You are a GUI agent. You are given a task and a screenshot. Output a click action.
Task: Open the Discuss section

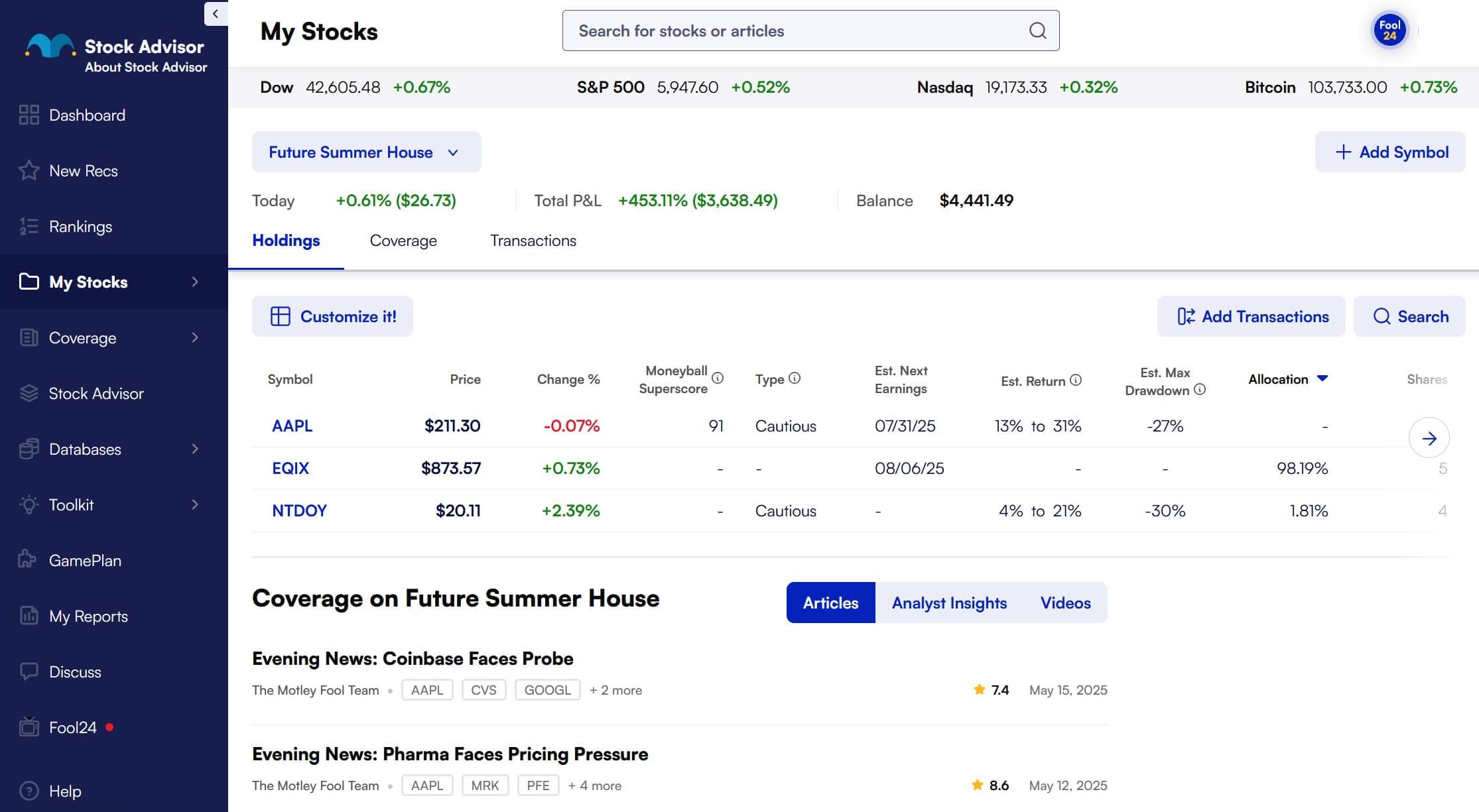(x=74, y=671)
